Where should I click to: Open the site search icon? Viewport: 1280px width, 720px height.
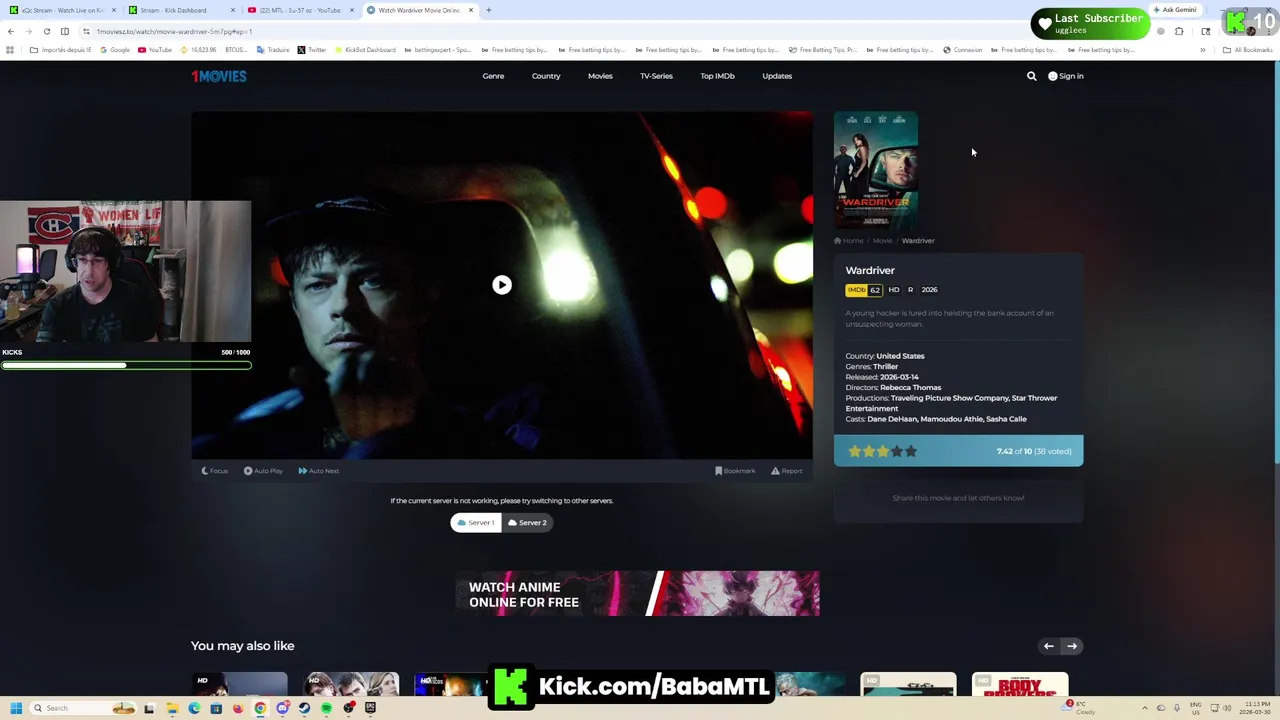pyautogui.click(x=1032, y=76)
